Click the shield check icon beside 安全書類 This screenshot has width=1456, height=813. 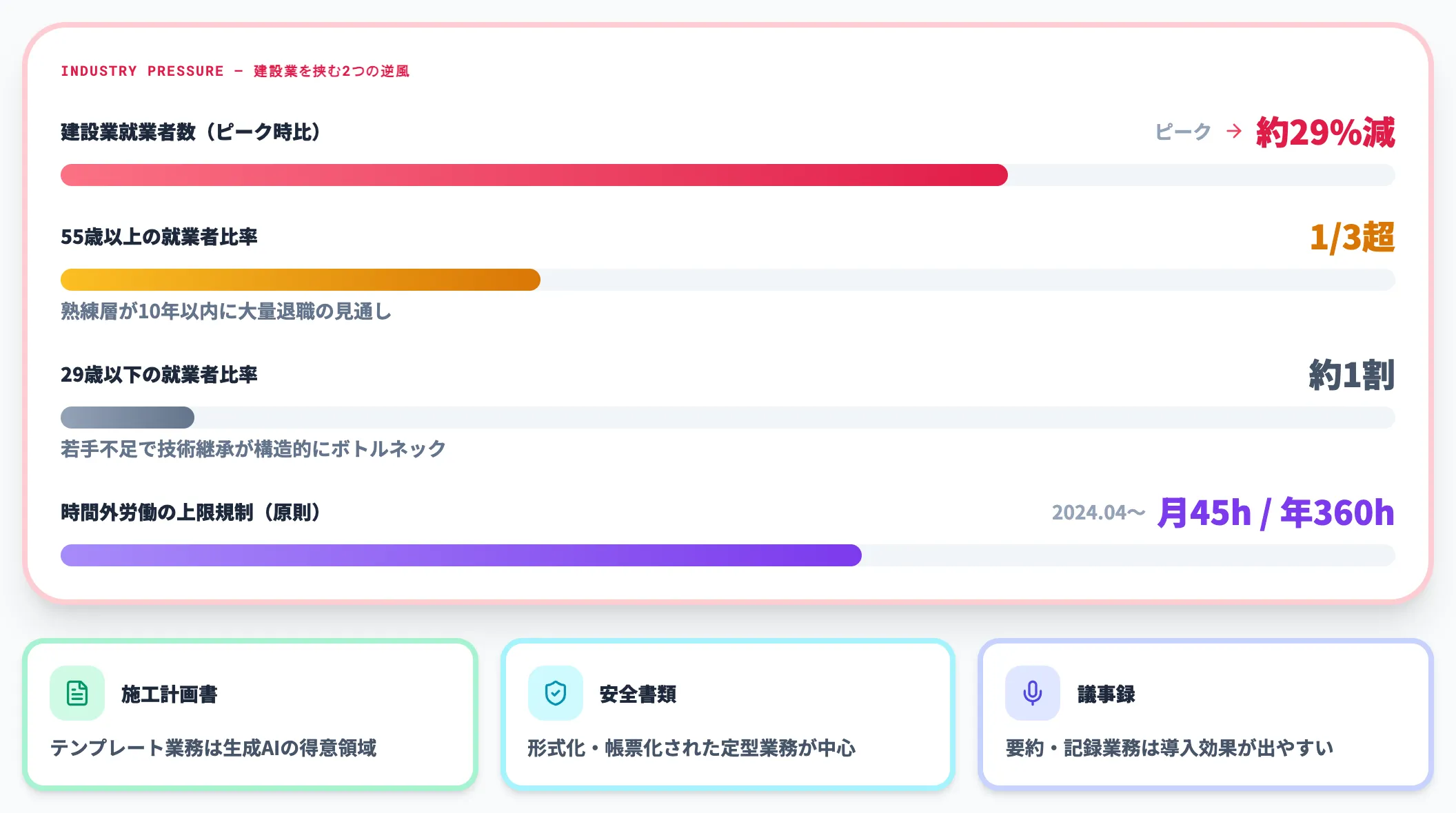[x=556, y=693]
